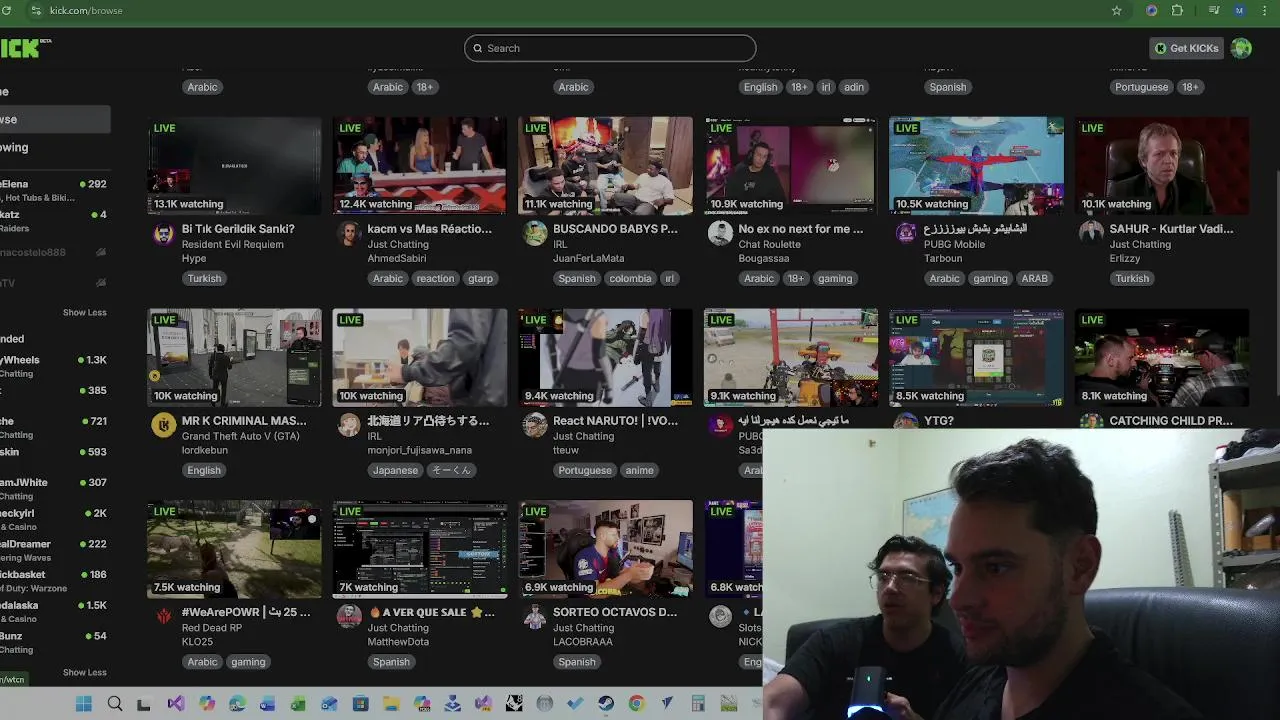Open the Erlizzy streamer avatar
This screenshot has width=1280, height=720.
tap(1091, 233)
